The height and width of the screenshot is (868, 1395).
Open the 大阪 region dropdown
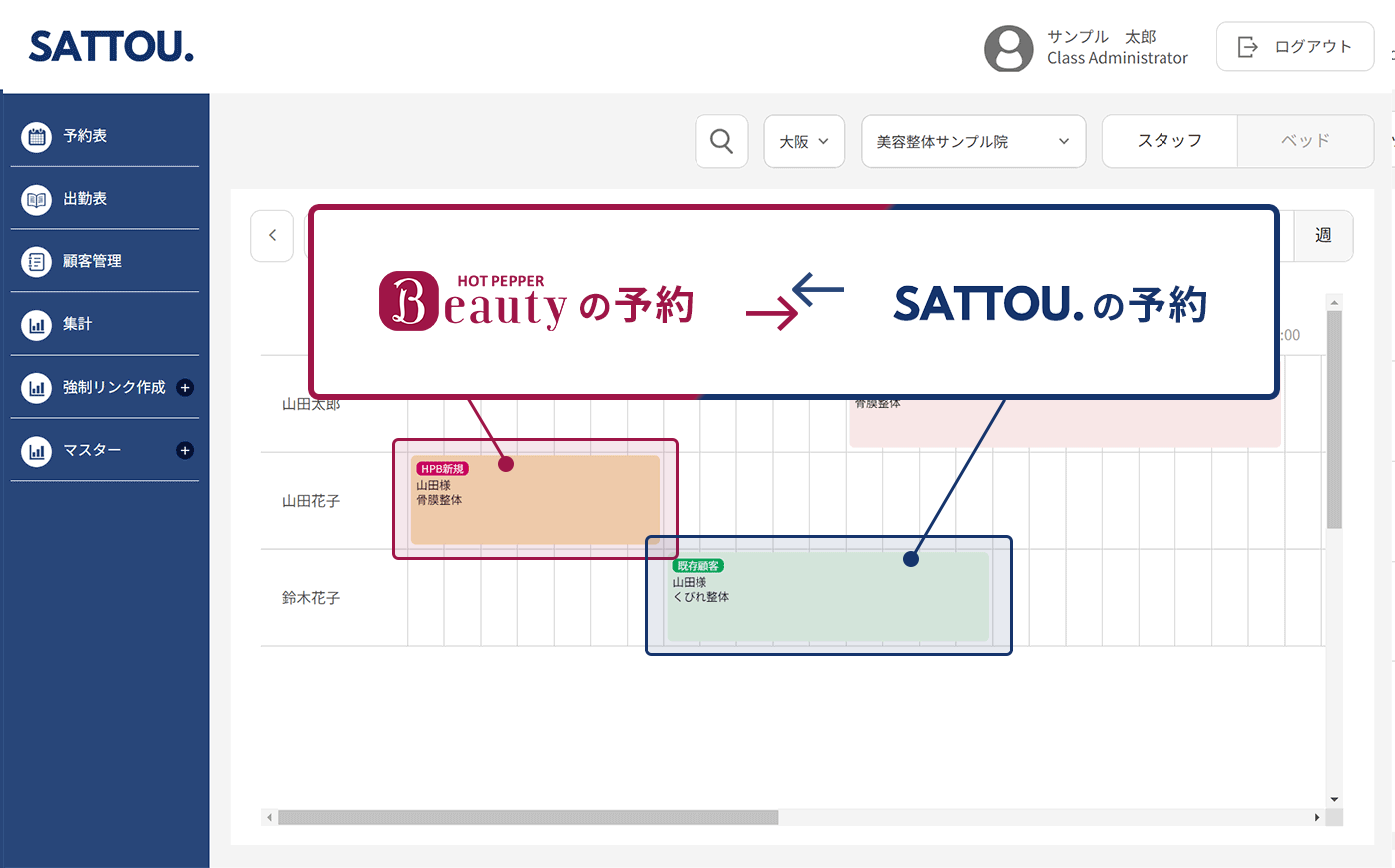point(804,141)
